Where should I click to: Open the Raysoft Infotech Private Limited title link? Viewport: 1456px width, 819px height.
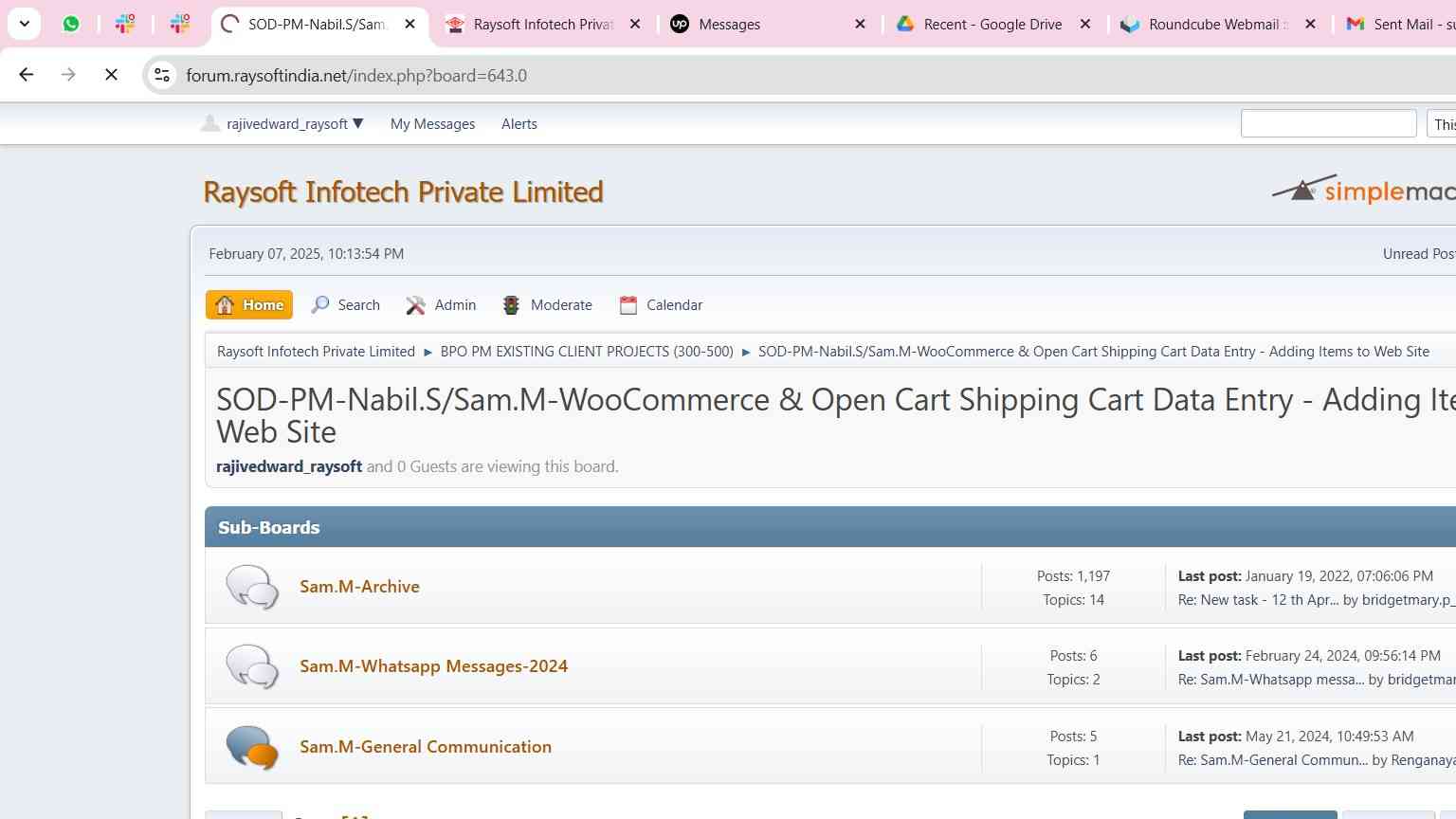pos(403,191)
